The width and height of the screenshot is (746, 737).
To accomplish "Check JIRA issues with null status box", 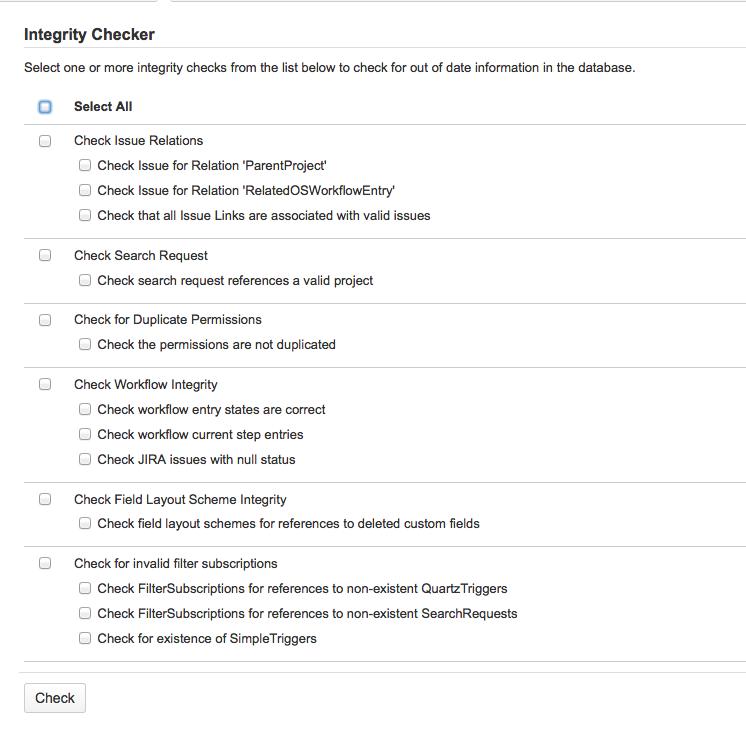I will point(86,460).
